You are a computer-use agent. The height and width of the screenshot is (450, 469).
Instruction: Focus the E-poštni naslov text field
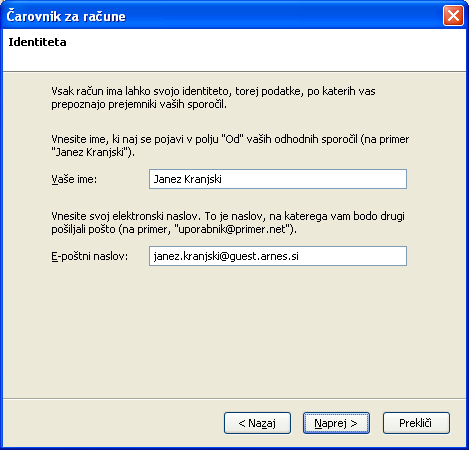278,256
